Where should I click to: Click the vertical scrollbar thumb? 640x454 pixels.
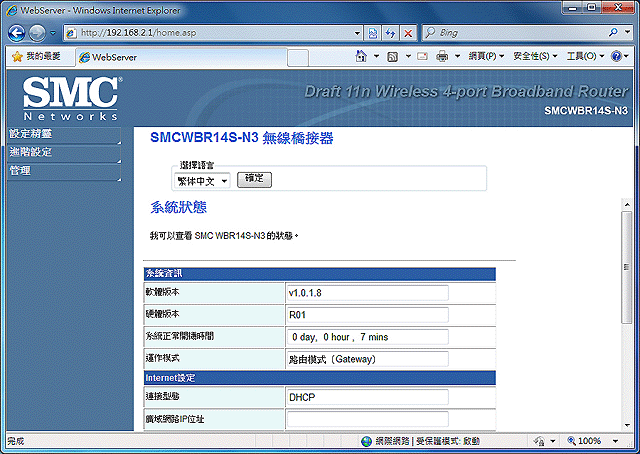tap(627, 267)
